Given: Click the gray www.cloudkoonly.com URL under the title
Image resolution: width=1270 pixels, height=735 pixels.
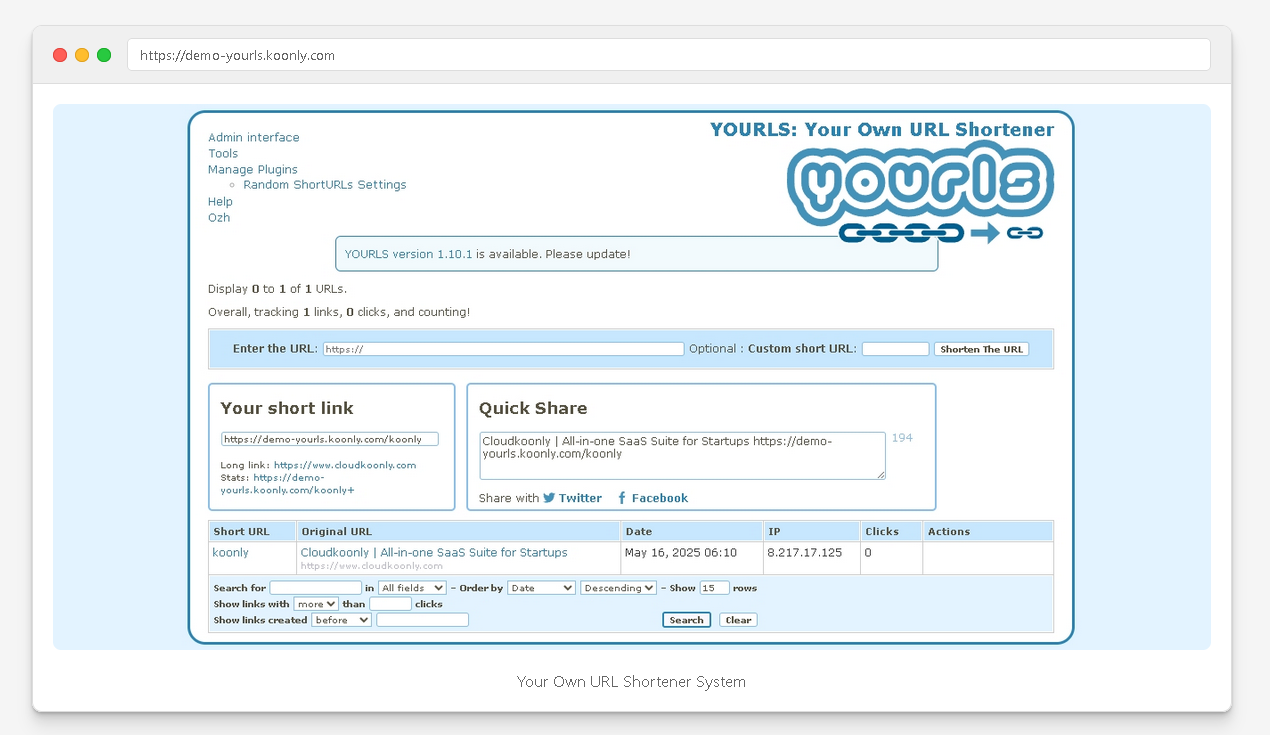Looking at the screenshot, I should coord(372,566).
